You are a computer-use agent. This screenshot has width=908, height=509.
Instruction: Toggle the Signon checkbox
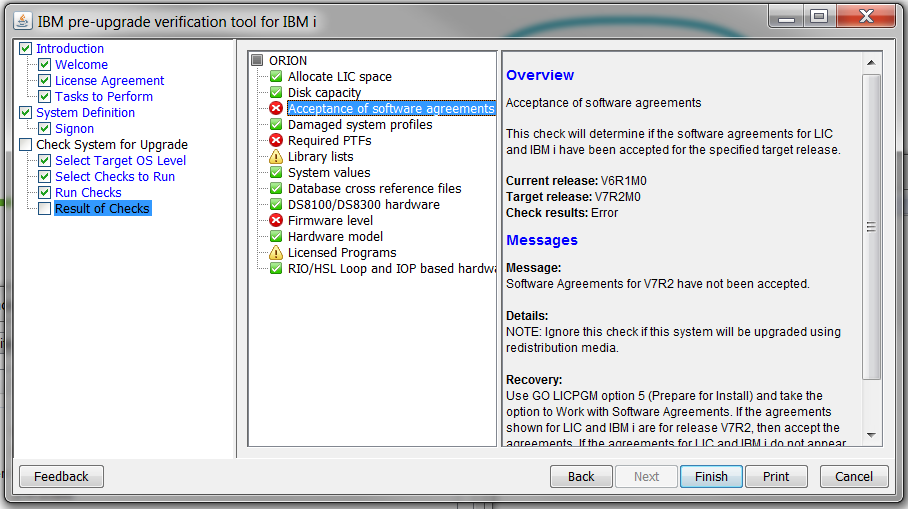[x=45, y=129]
